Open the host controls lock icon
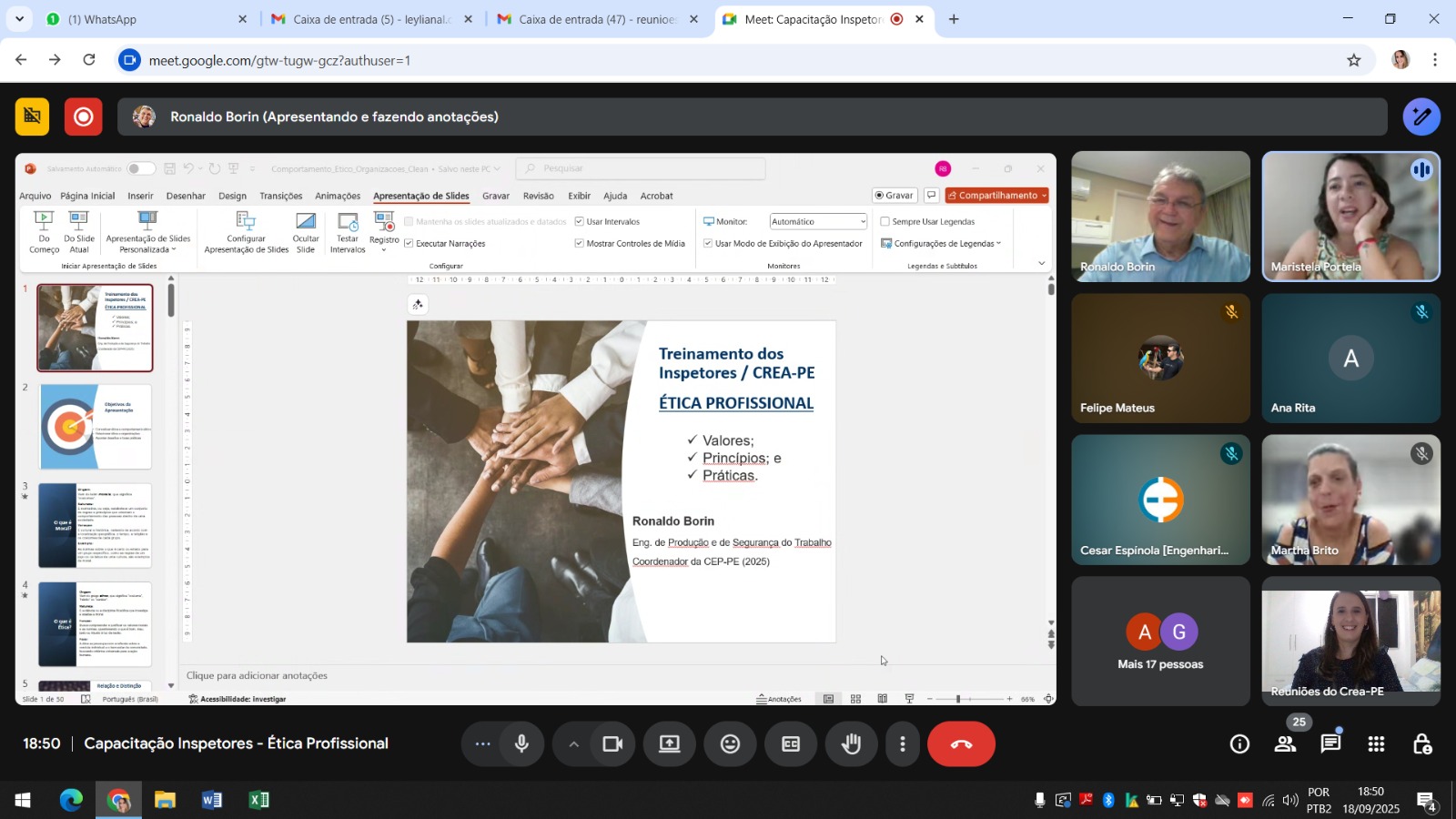The width and height of the screenshot is (1456, 819). (x=1422, y=744)
